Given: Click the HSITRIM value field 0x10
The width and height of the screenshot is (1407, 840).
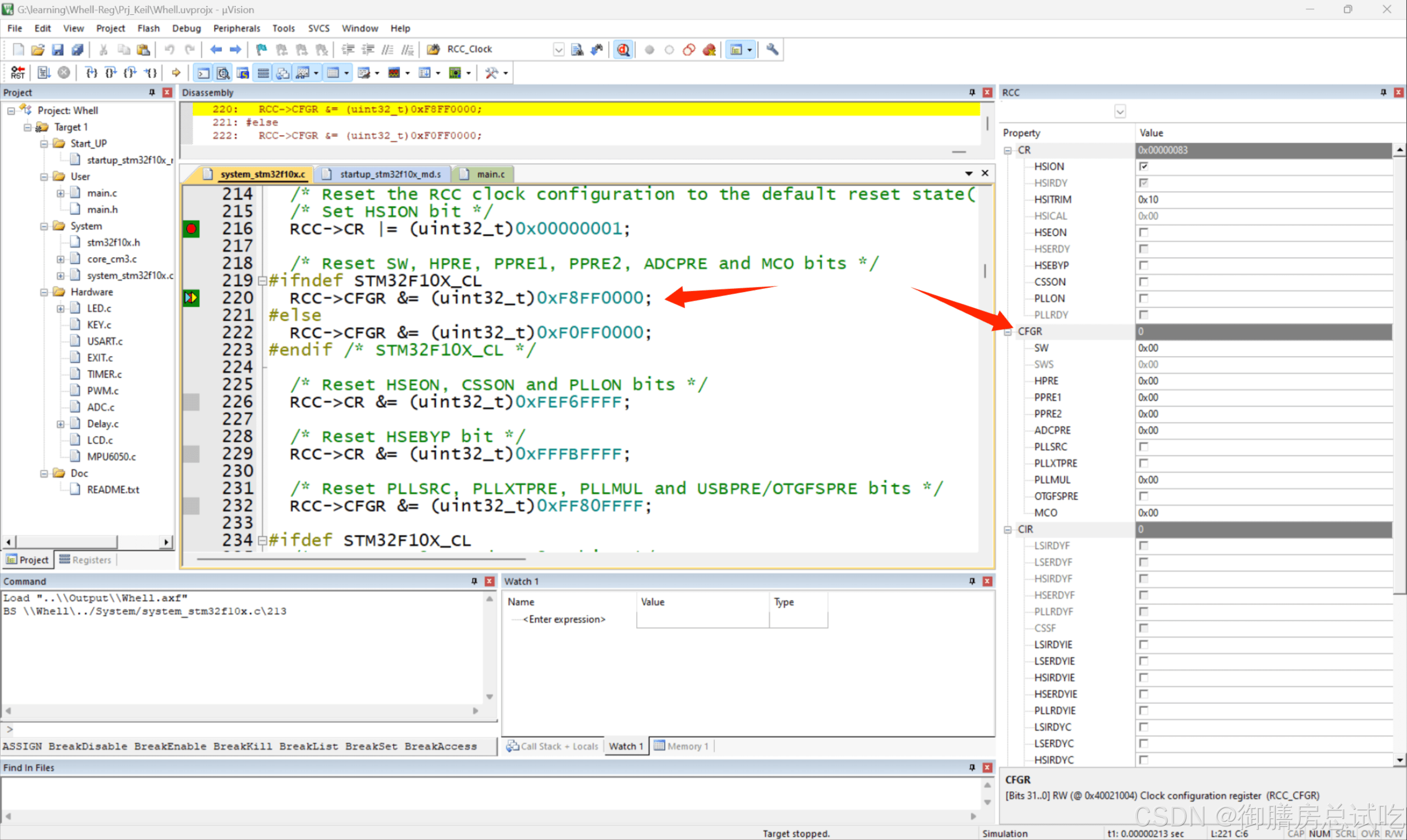Looking at the screenshot, I should click(x=1263, y=199).
